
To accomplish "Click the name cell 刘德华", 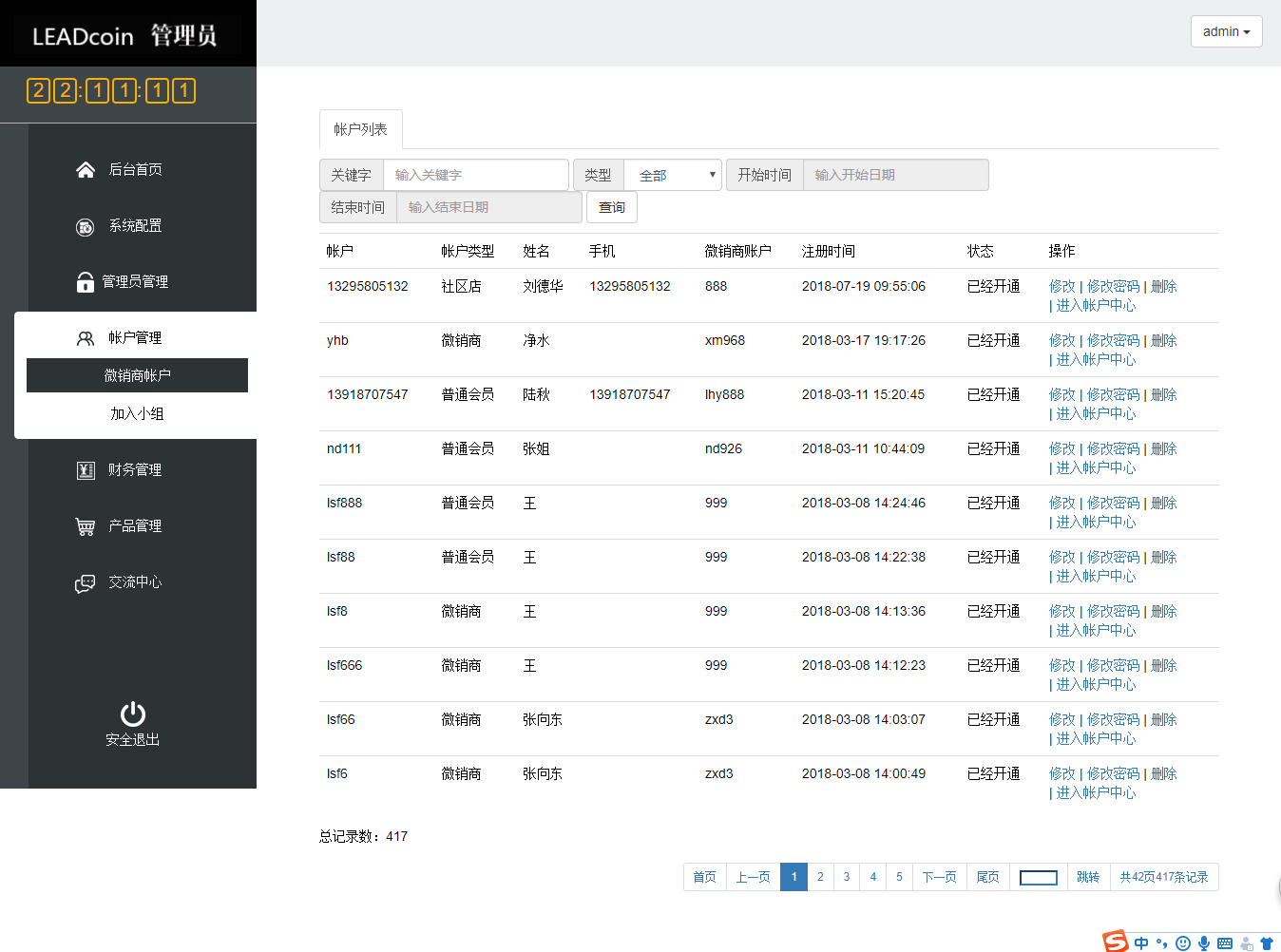I will coord(543,286).
